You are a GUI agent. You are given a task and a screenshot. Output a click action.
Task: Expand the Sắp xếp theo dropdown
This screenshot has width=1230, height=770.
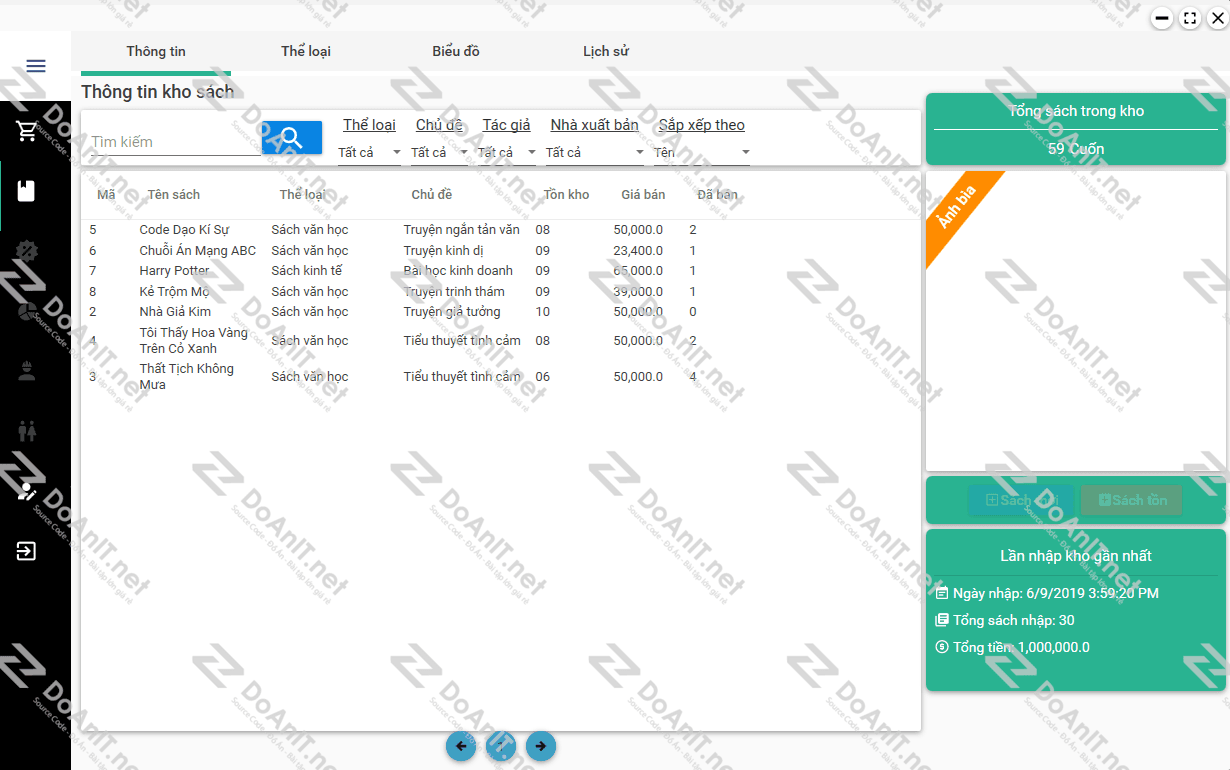pos(701,153)
